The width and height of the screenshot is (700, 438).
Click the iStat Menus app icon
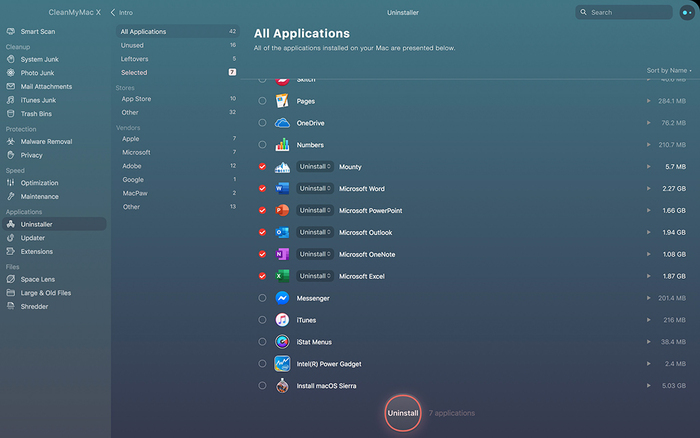(282, 342)
